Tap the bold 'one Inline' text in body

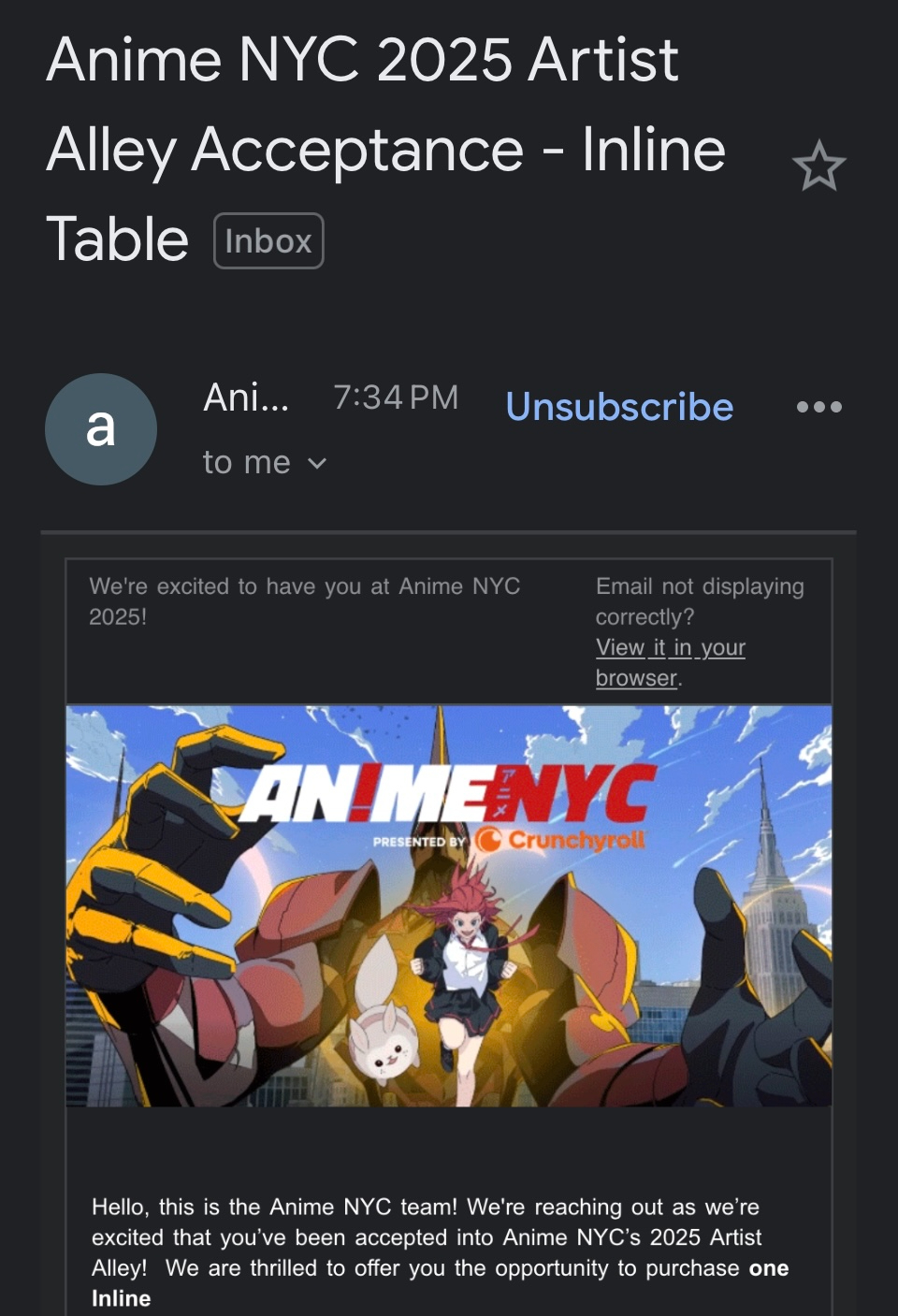[440, 1283]
